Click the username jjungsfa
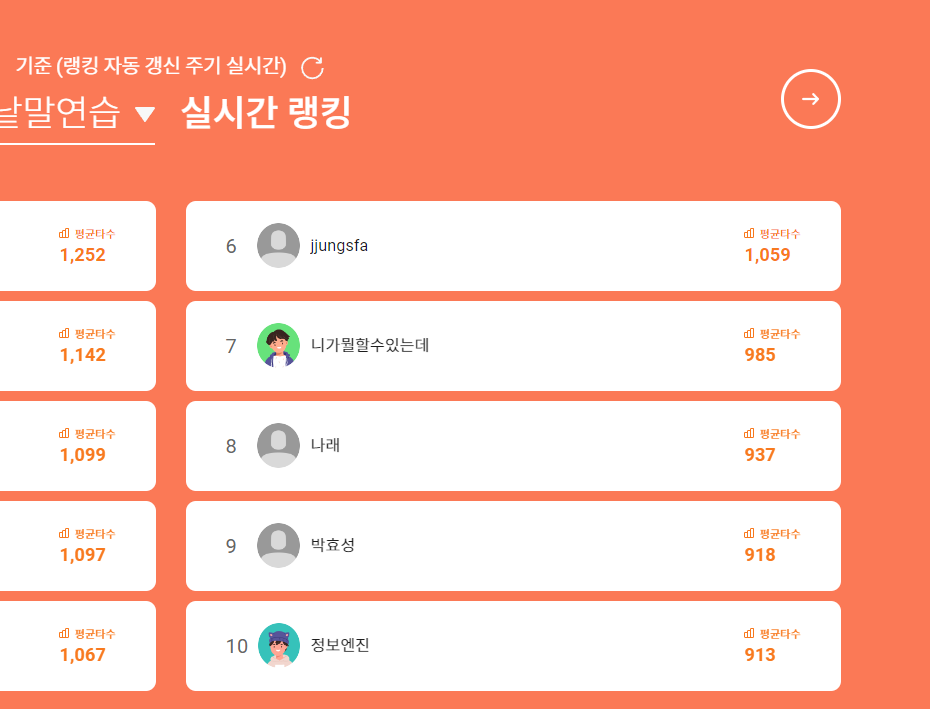930x709 pixels. (341, 245)
